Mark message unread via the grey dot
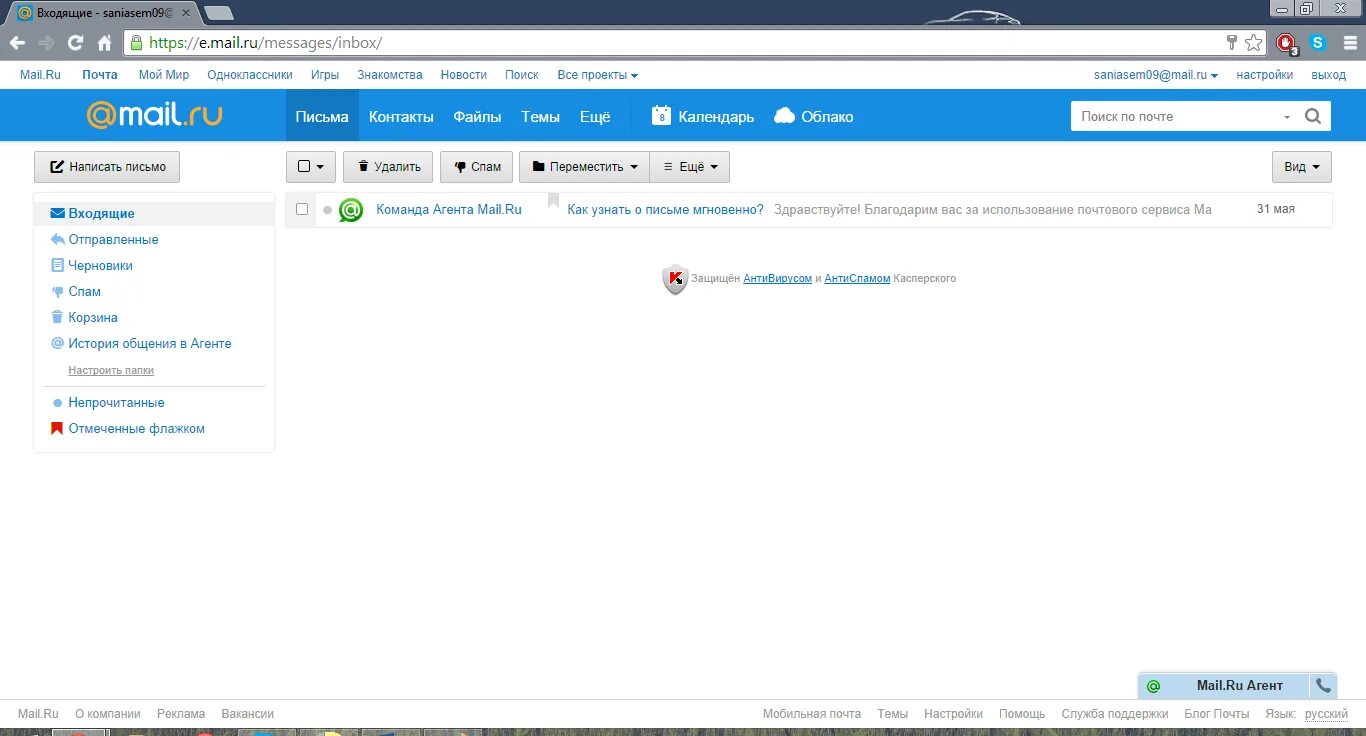 (x=327, y=210)
